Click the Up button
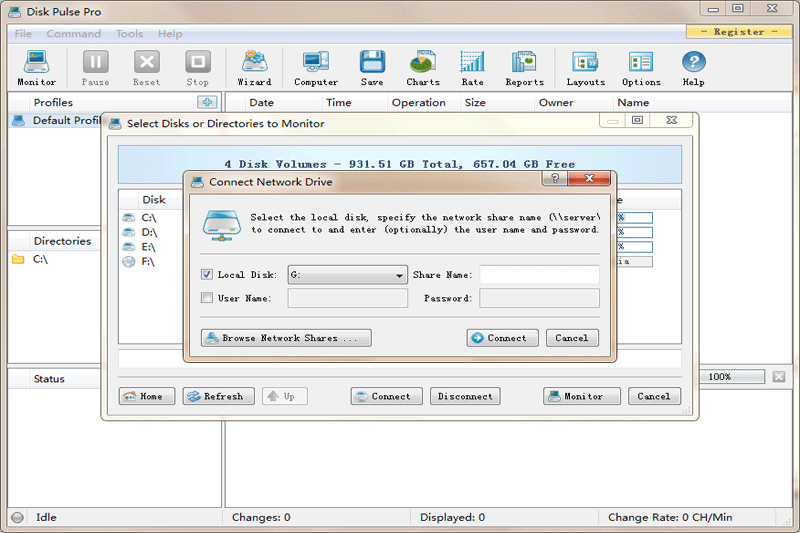The width and height of the screenshot is (800, 533). pyautogui.click(x=285, y=396)
